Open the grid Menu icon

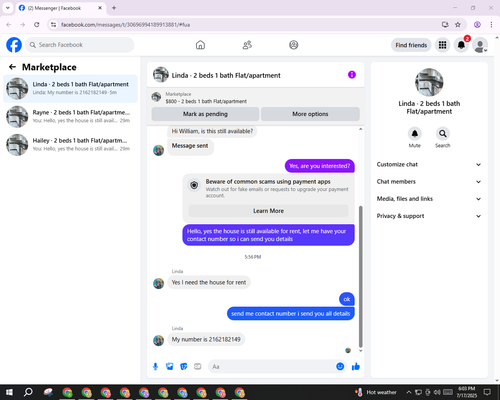(x=442, y=45)
